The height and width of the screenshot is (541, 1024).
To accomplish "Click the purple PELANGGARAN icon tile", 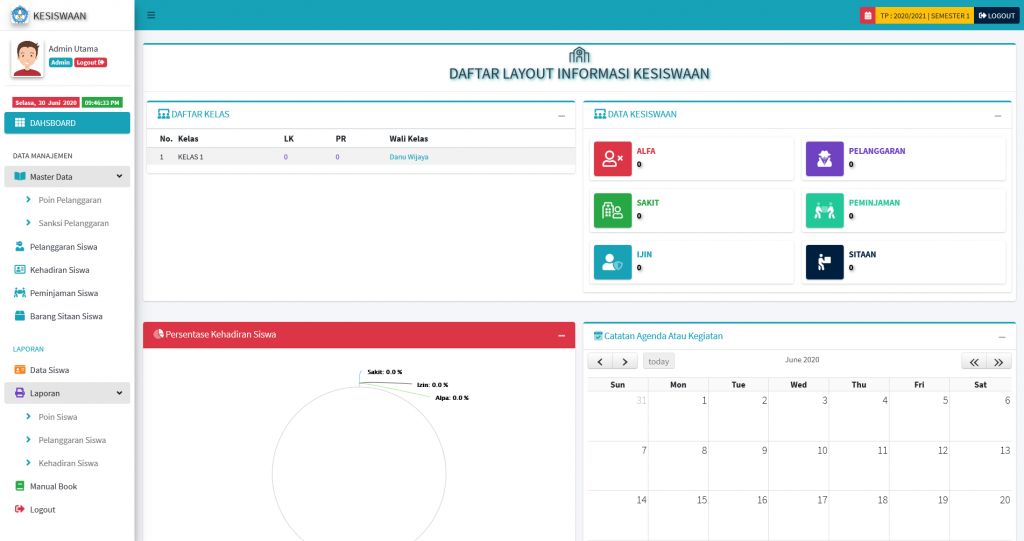I will 824,159.
